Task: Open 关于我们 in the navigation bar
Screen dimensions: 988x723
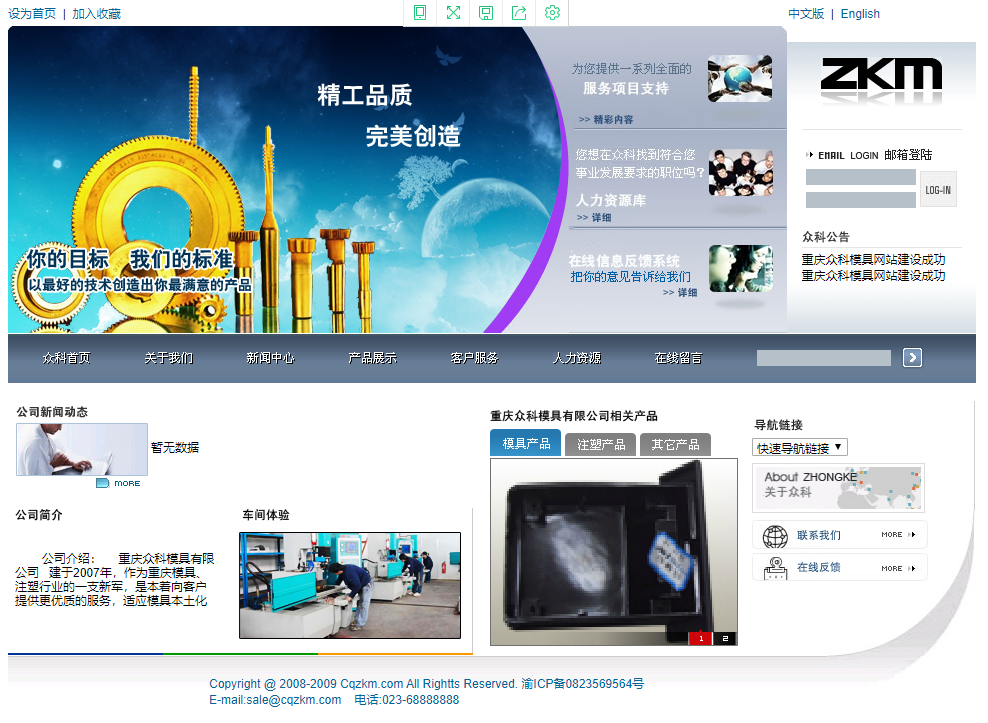Action: click(168, 358)
